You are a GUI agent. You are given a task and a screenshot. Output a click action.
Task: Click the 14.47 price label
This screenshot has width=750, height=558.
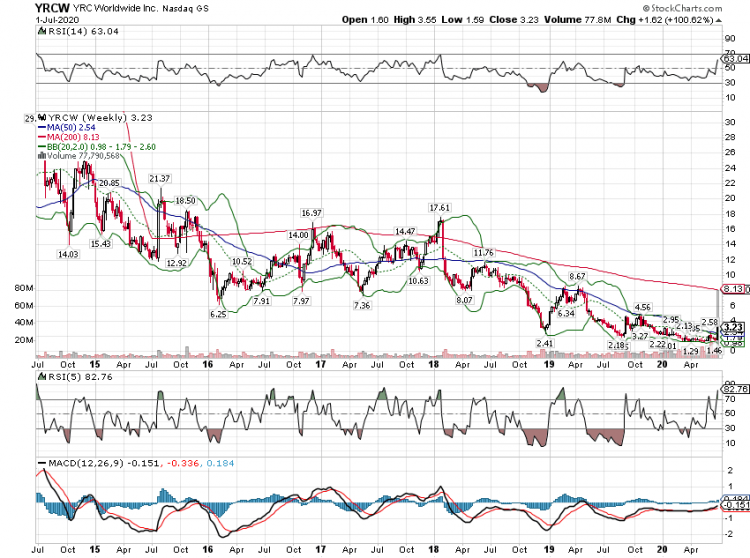click(405, 231)
